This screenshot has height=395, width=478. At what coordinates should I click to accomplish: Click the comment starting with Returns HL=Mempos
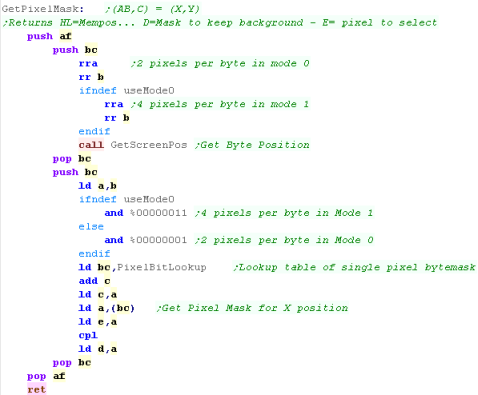coord(219,23)
